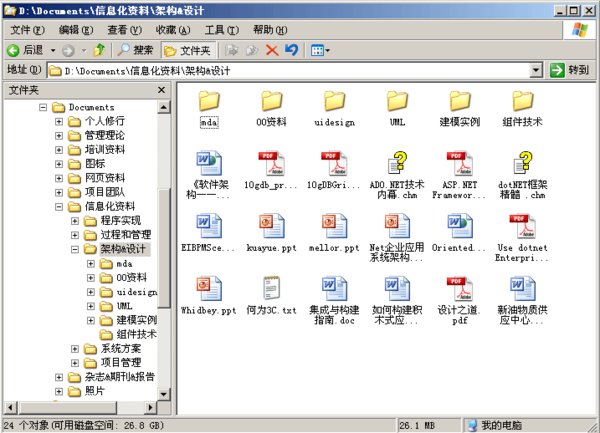Image resolution: width=600 pixels, height=433 pixels.
Task: Collapse the 架构&设计 tree node
Action: click(x=74, y=249)
